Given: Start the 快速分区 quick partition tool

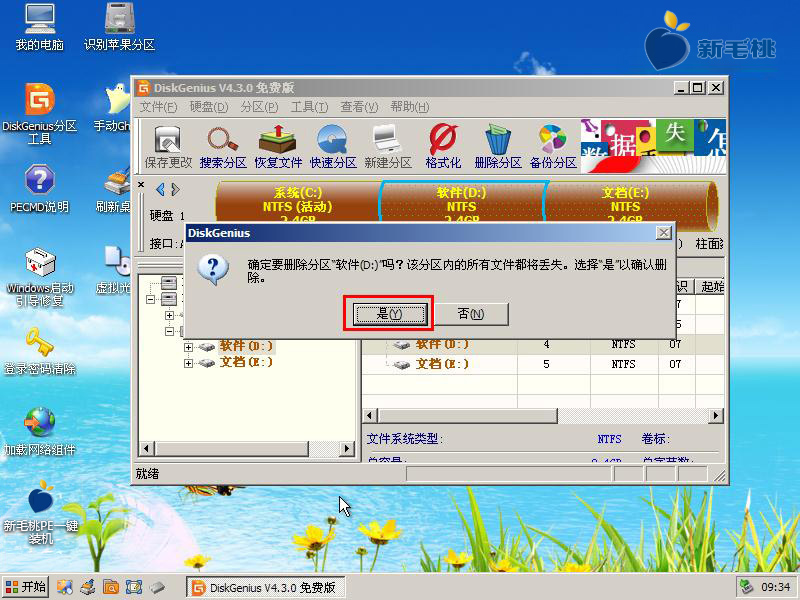Looking at the screenshot, I should tap(333, 146).
